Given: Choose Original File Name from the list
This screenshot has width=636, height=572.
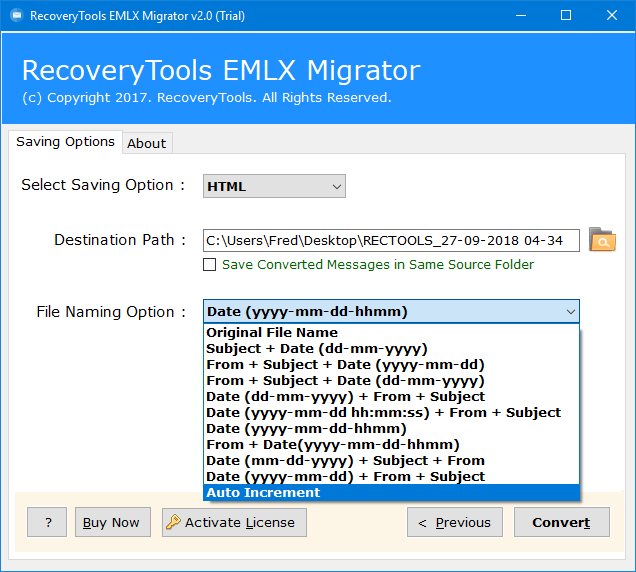Looking at the screenshot, I should [x=391, y=333].
